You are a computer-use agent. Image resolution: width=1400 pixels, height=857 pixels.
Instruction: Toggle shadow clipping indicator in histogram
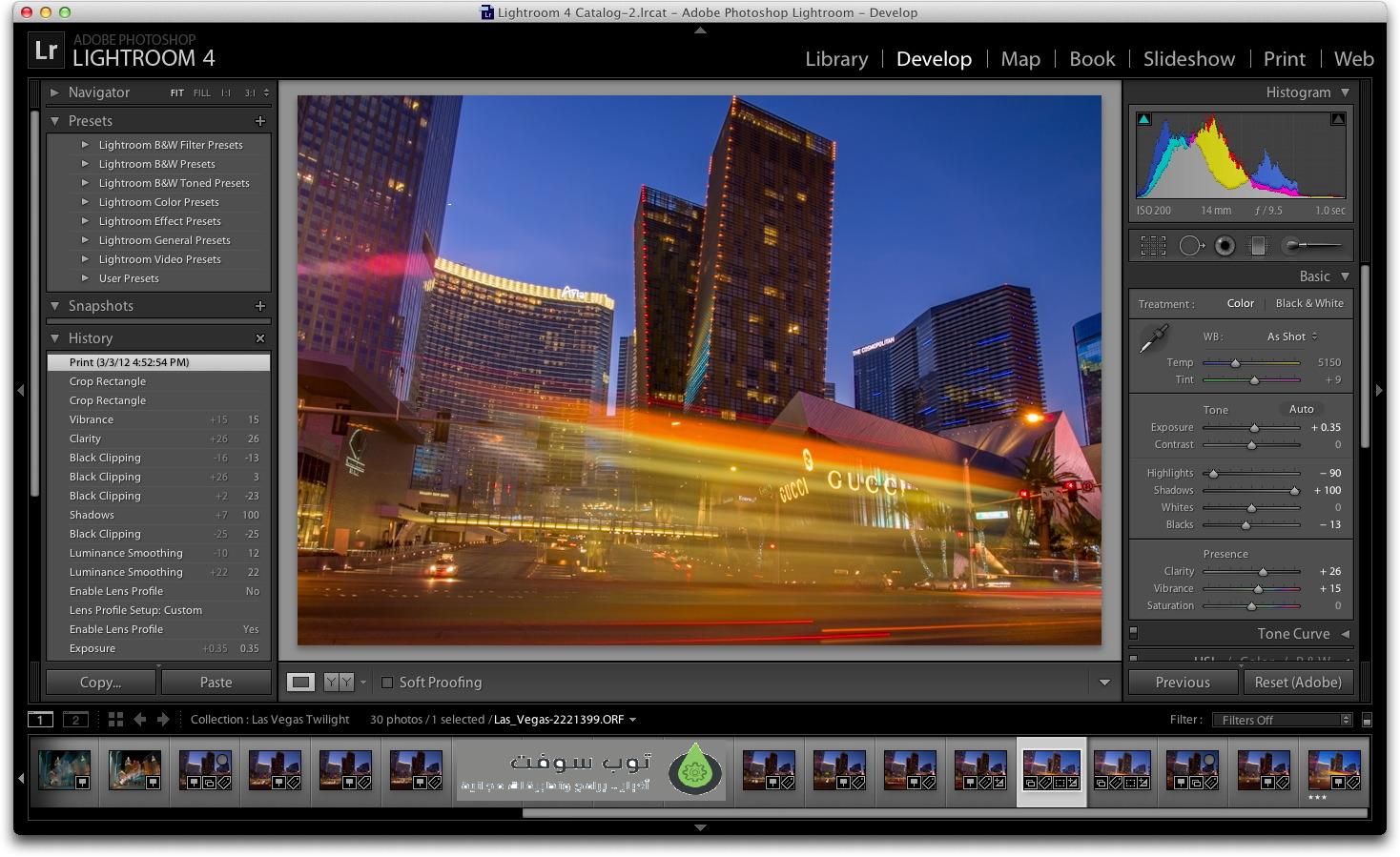click(1143, 119)
